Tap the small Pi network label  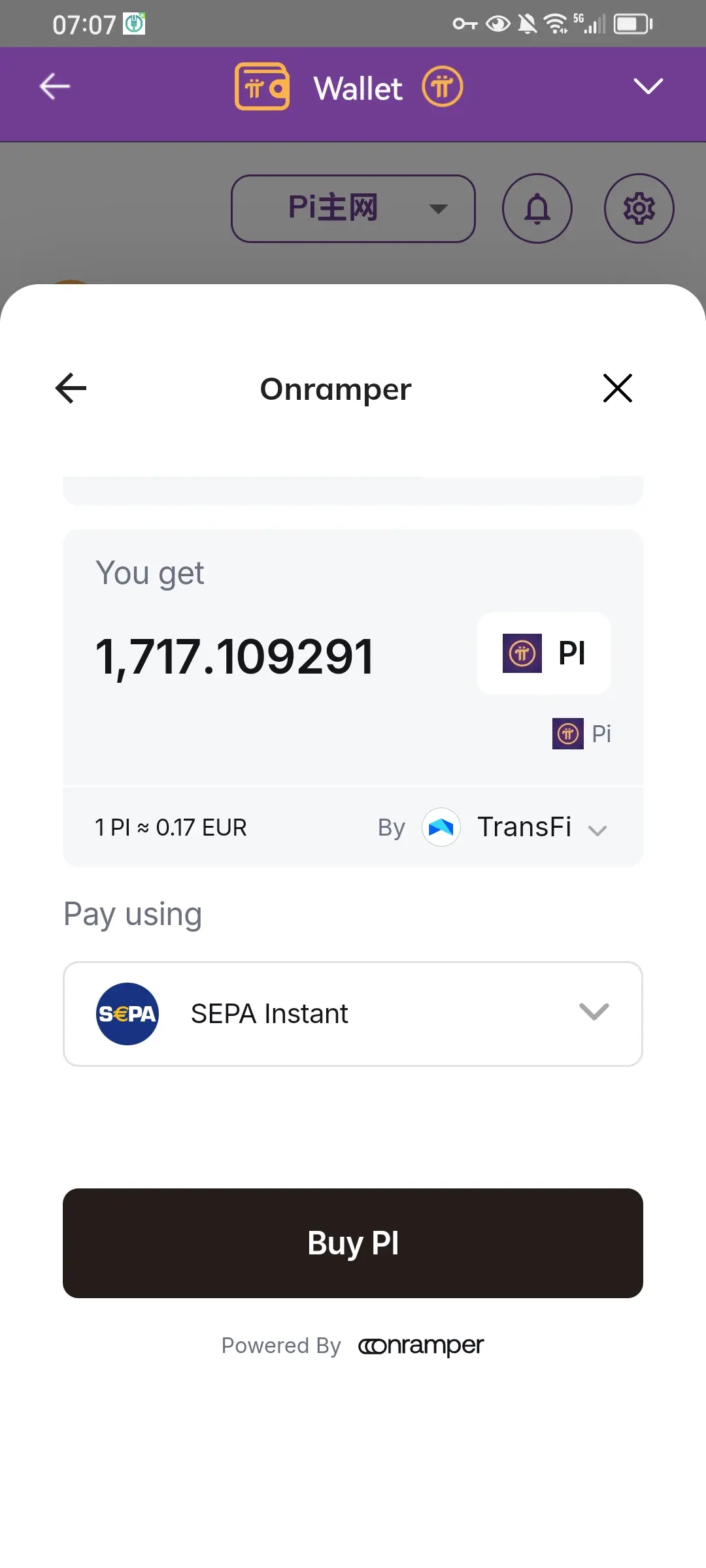[582, 734]
